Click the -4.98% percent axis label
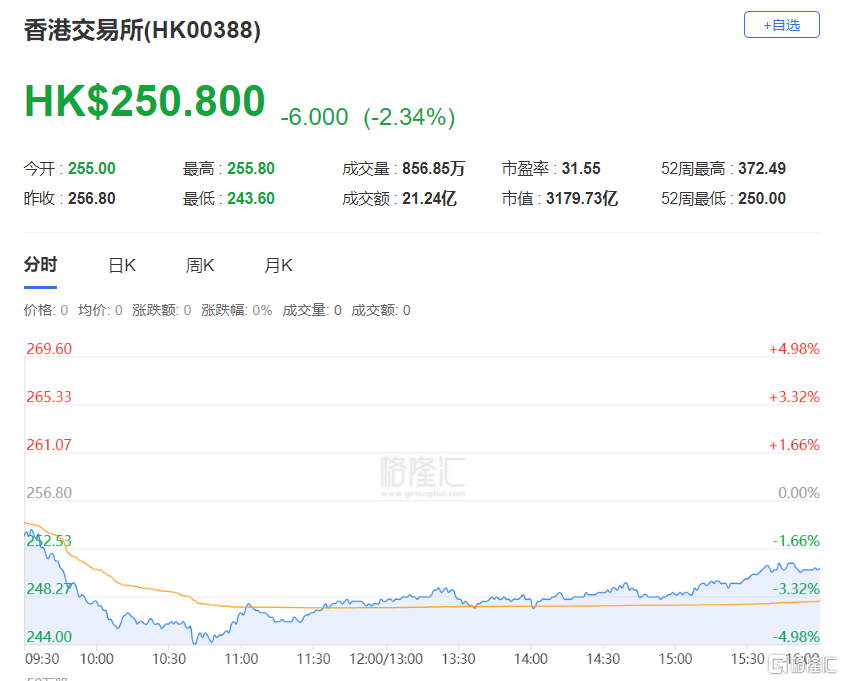The width and height of the screenshot is (843, 681). click(x=796, y=636)
